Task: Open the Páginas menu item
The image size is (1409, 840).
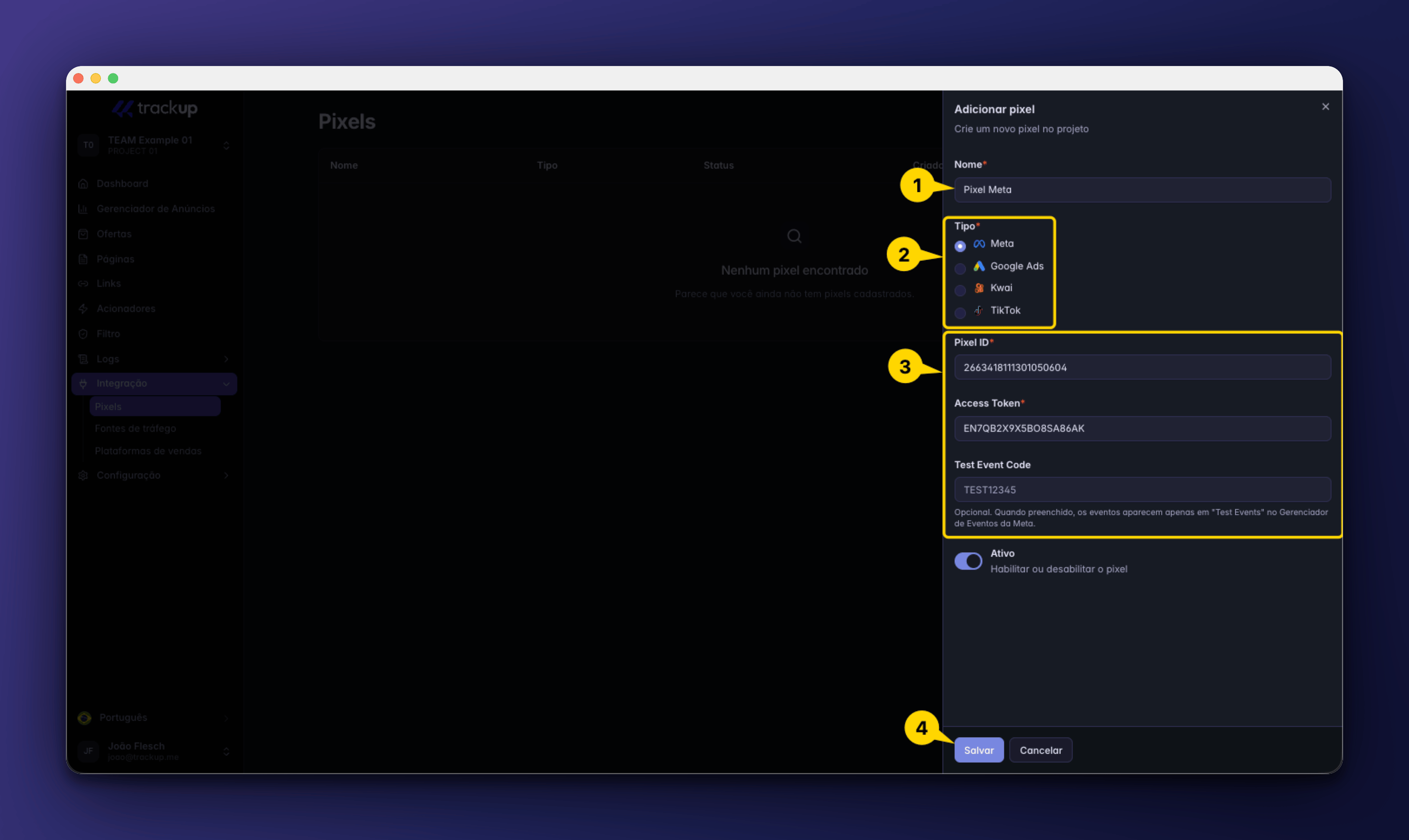Action: [x=154, y=259]
